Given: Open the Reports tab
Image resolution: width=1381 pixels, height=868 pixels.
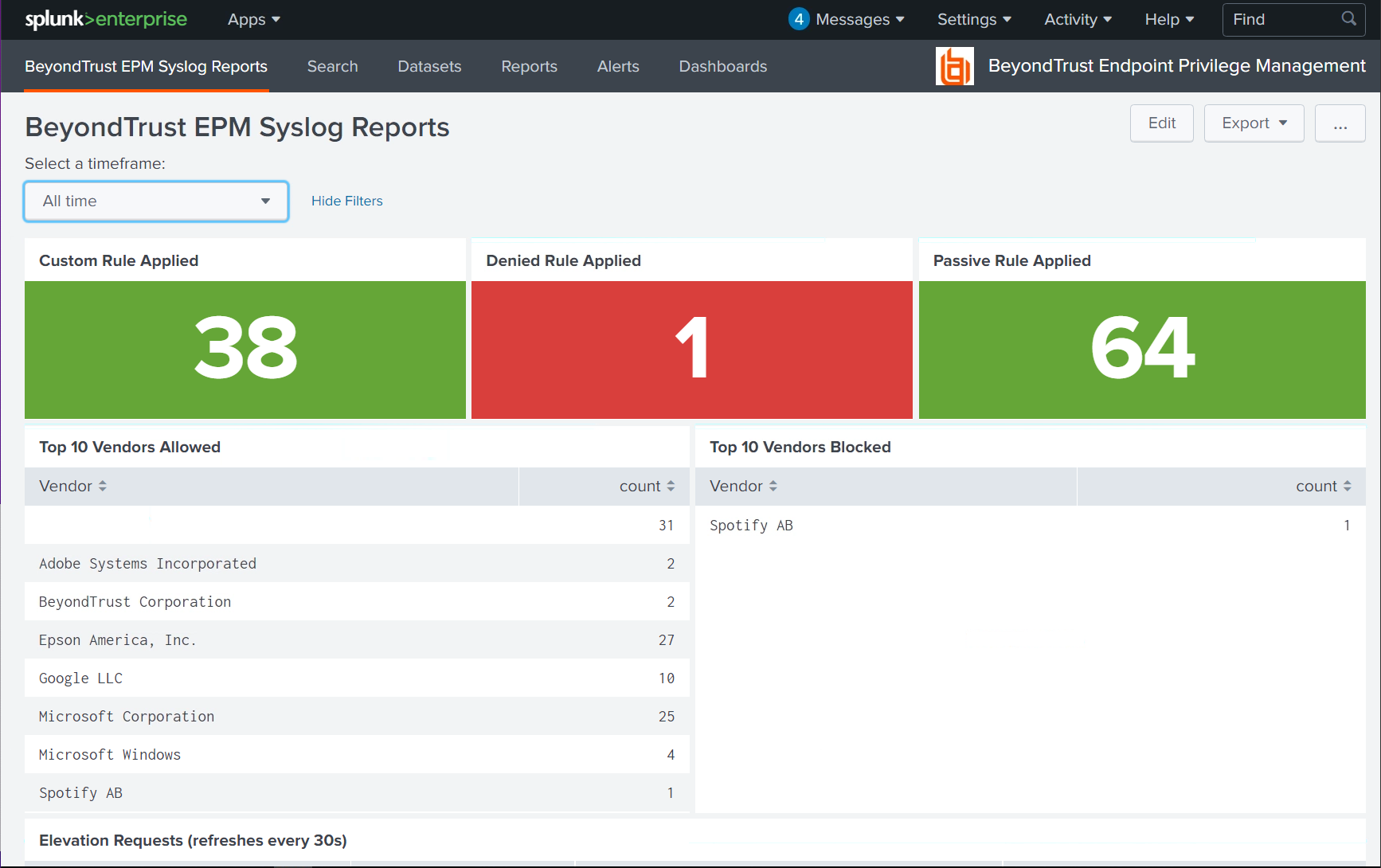Looking at the screenshot, I should (x=529, y=66).
